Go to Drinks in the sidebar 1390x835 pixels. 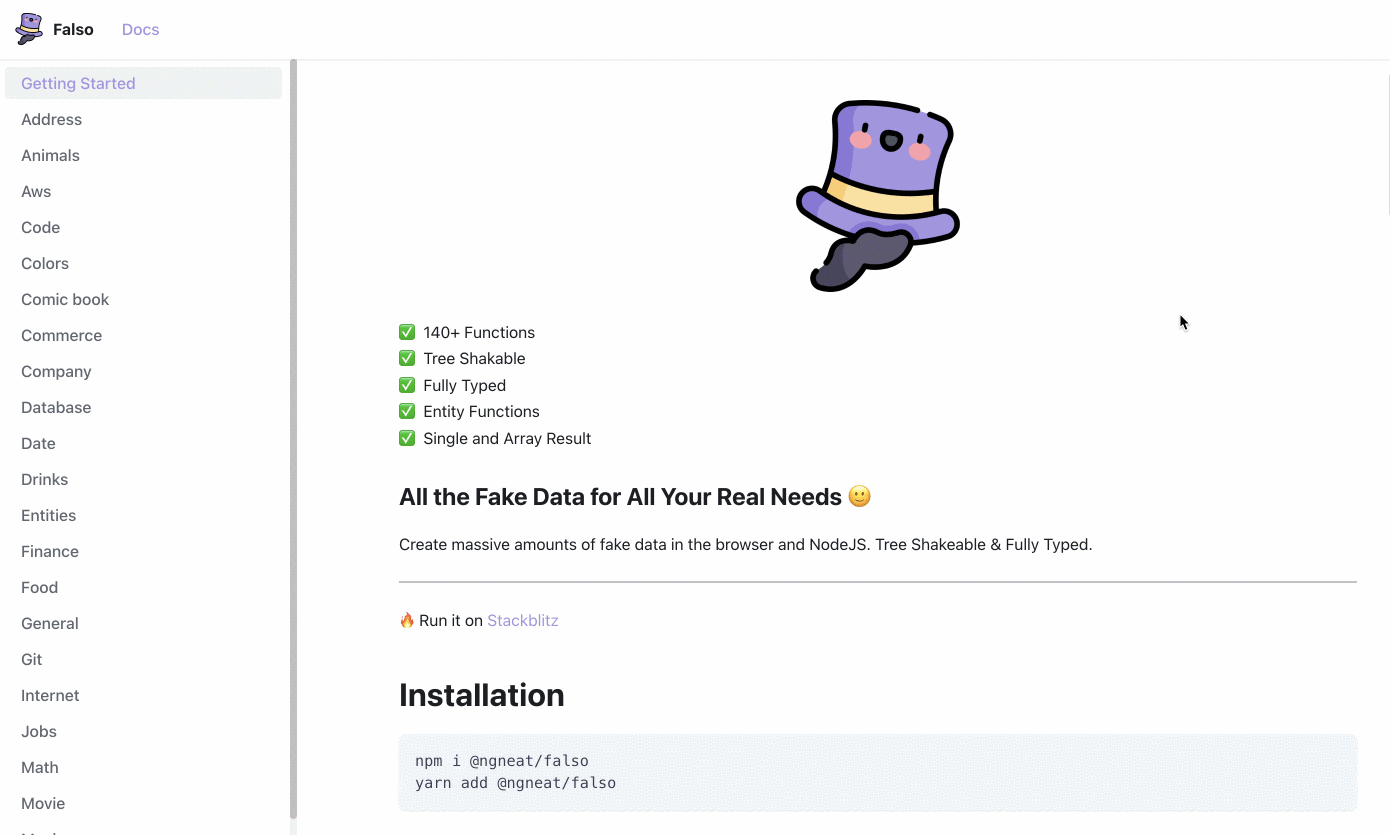tap(143, 479)
